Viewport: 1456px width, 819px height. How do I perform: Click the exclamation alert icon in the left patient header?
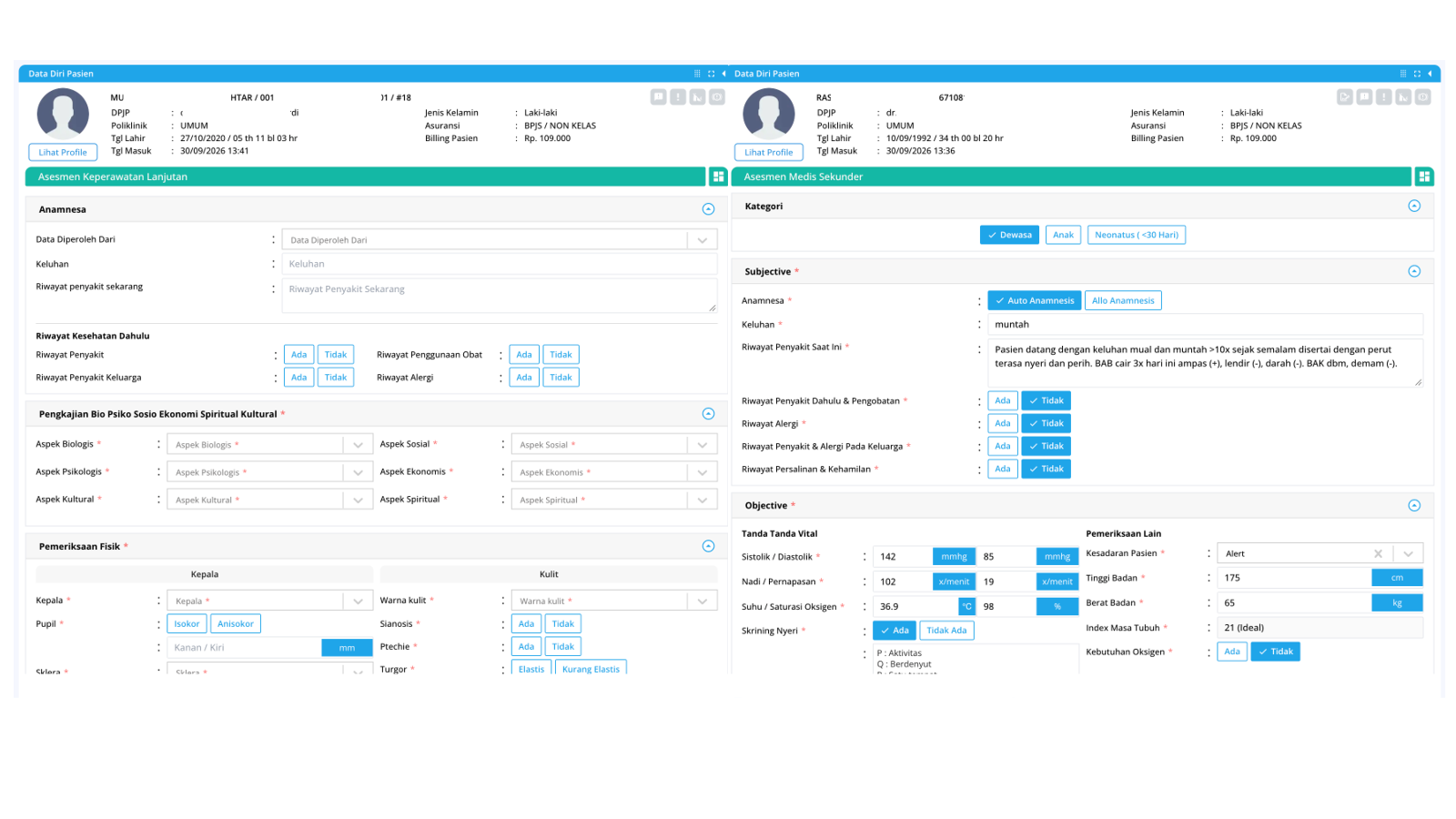[678, 96]
